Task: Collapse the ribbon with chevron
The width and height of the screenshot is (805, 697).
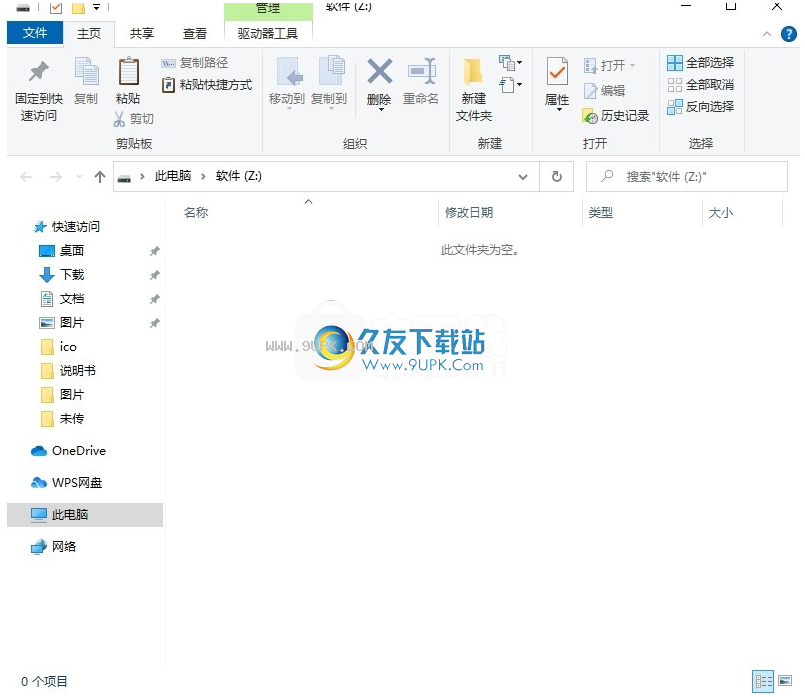Action: (767, 34)
